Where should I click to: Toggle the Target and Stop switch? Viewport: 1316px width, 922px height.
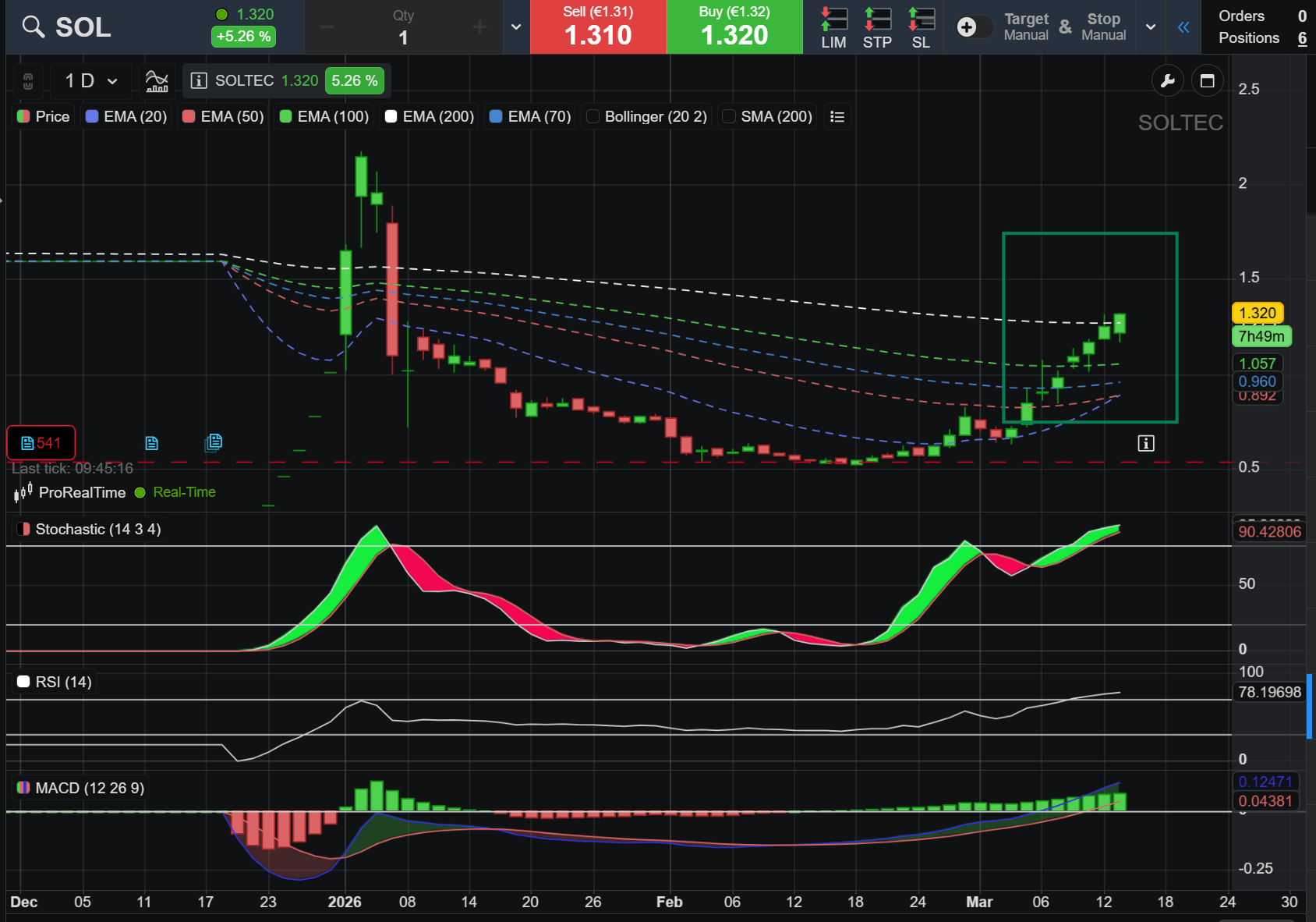coord(972,27)
